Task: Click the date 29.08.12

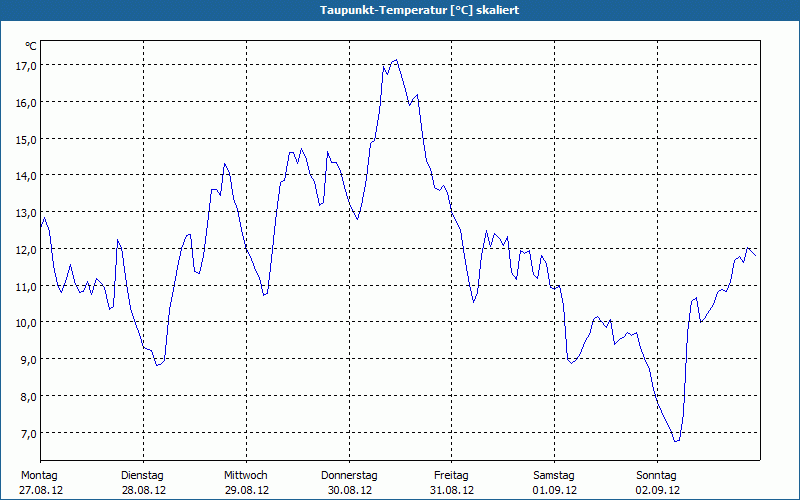Action: point(247,490)
